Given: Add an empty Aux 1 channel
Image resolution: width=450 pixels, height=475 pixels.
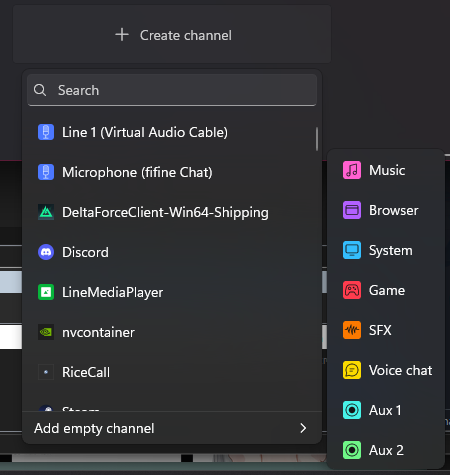Looking at the screenshot, I should click(x=386, y=410).
